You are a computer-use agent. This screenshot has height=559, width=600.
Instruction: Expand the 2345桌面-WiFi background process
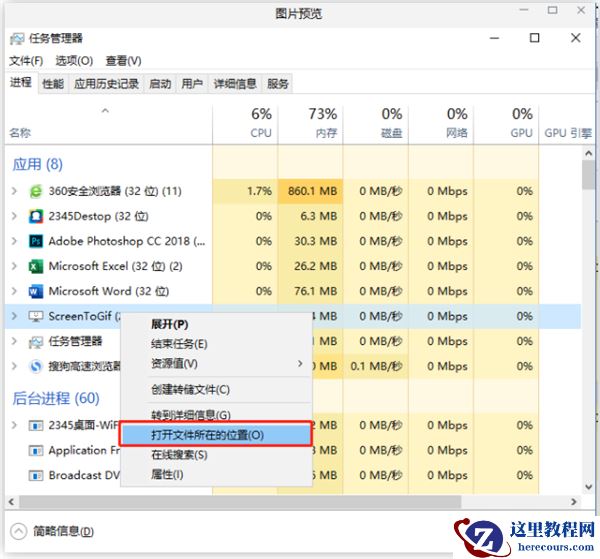pyautogui.click(x=14, y=425)
